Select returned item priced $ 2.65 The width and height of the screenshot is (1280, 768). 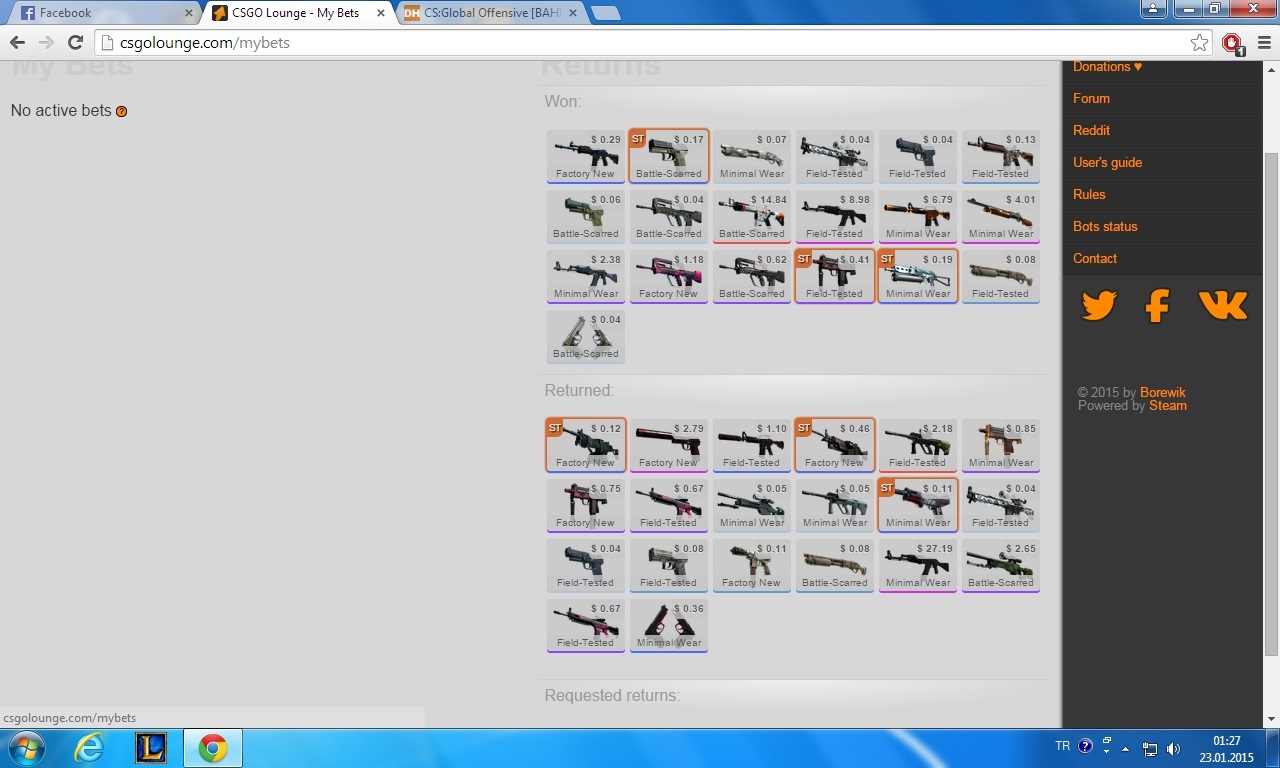pos(1001,565)
